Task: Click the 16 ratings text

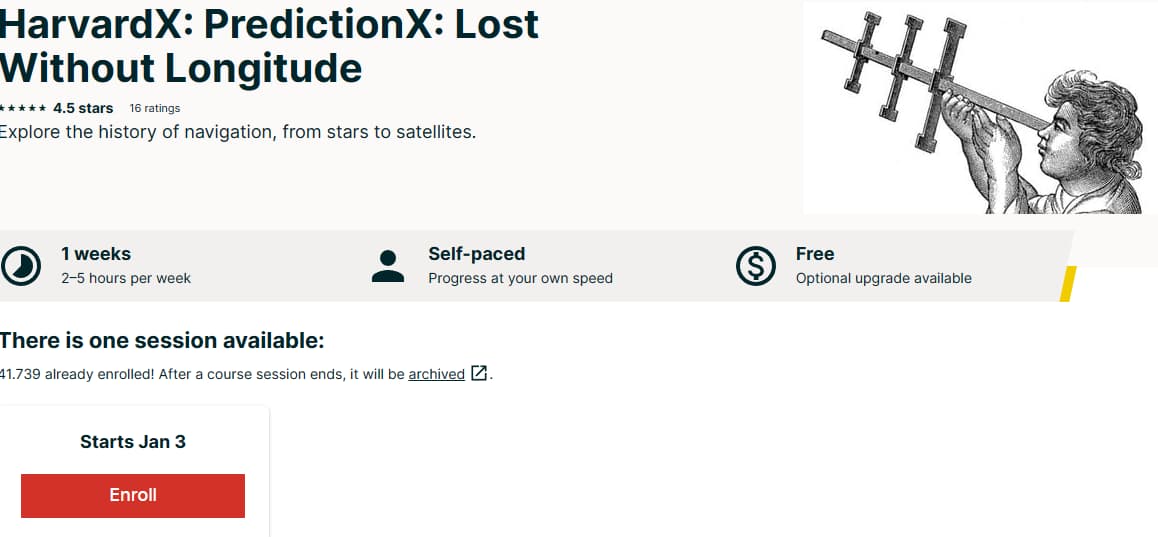Action: (155, 108)
